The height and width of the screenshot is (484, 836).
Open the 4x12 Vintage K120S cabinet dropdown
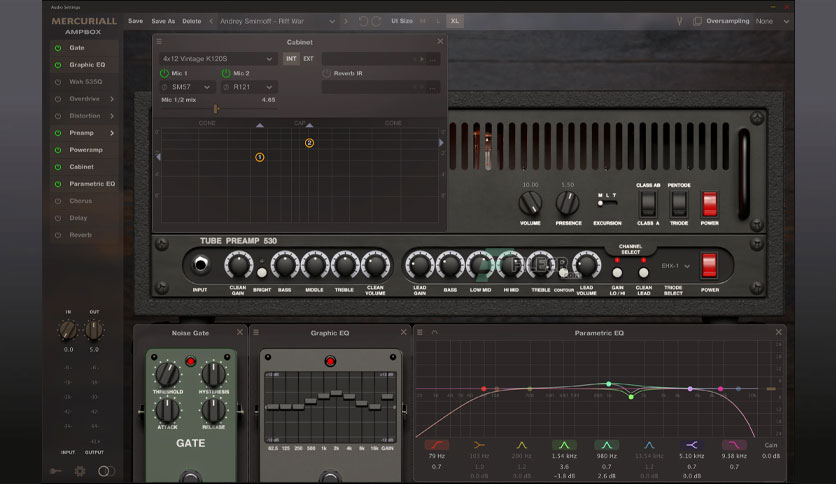click(x=218, y=59)
